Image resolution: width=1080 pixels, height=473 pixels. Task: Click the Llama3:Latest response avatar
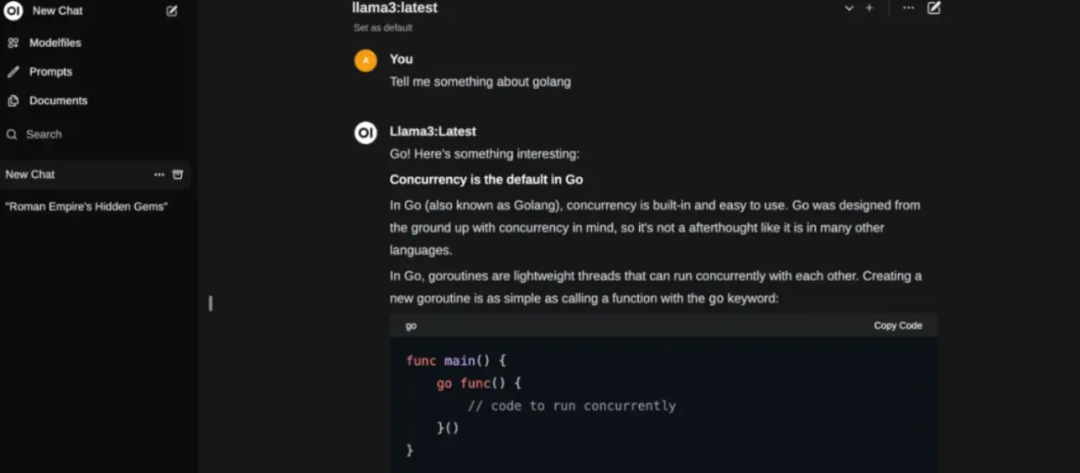point(366,132)
